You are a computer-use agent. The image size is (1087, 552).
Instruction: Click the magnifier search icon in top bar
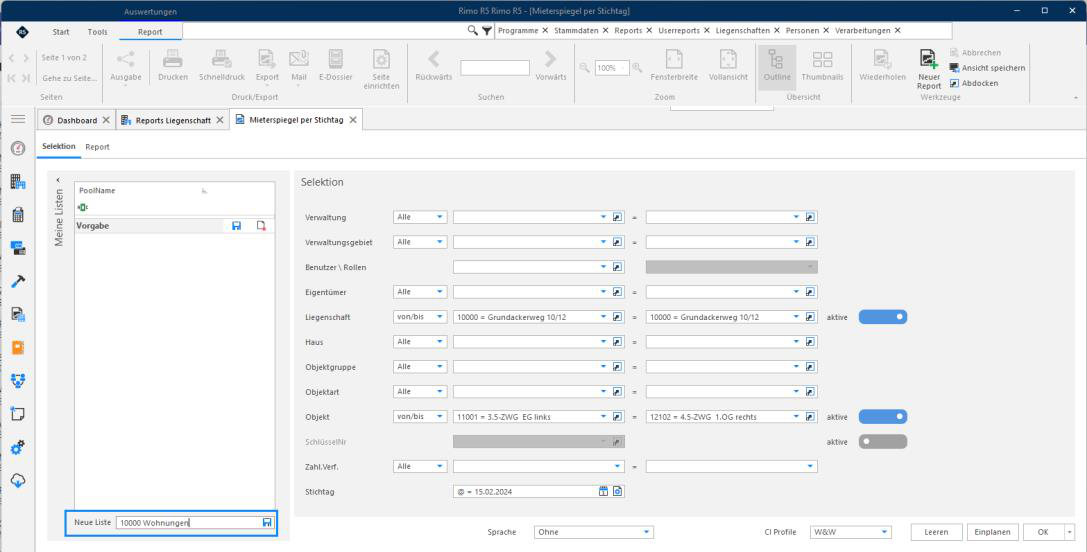[x=473, y=31]
